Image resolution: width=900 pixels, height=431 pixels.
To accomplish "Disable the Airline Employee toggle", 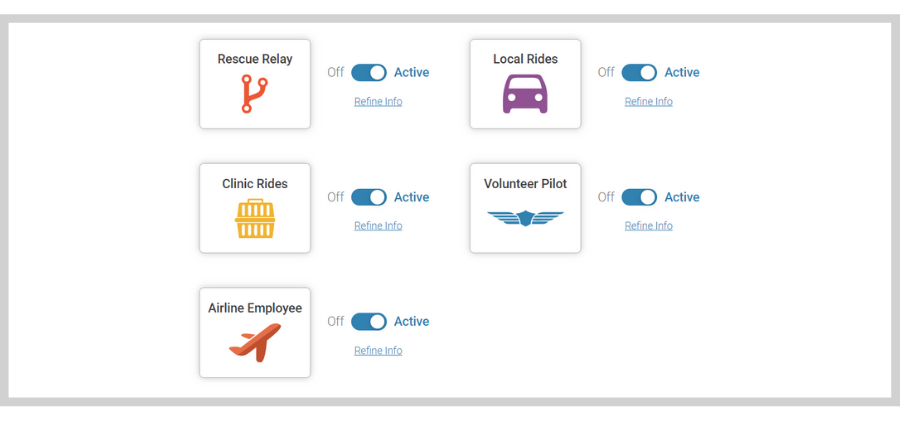I will [368, 321].
